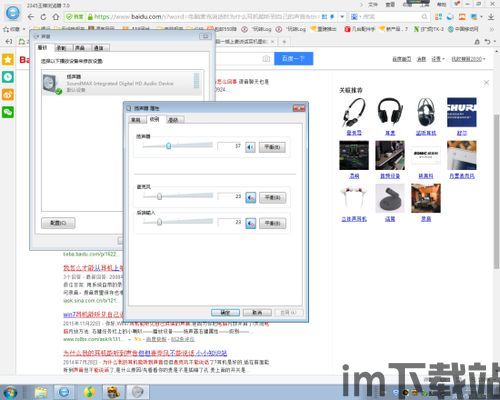This screenshot has height=400, width=500.
Task: Click the undo-close-tab icon right of the tab bar
Action: click(x=488, y=42)
